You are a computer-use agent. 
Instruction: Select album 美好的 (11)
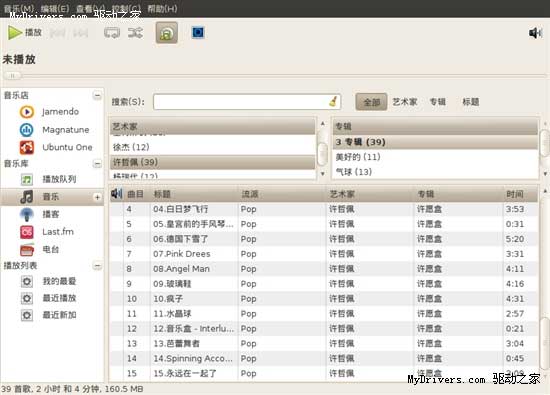click(x=435, y=157)
